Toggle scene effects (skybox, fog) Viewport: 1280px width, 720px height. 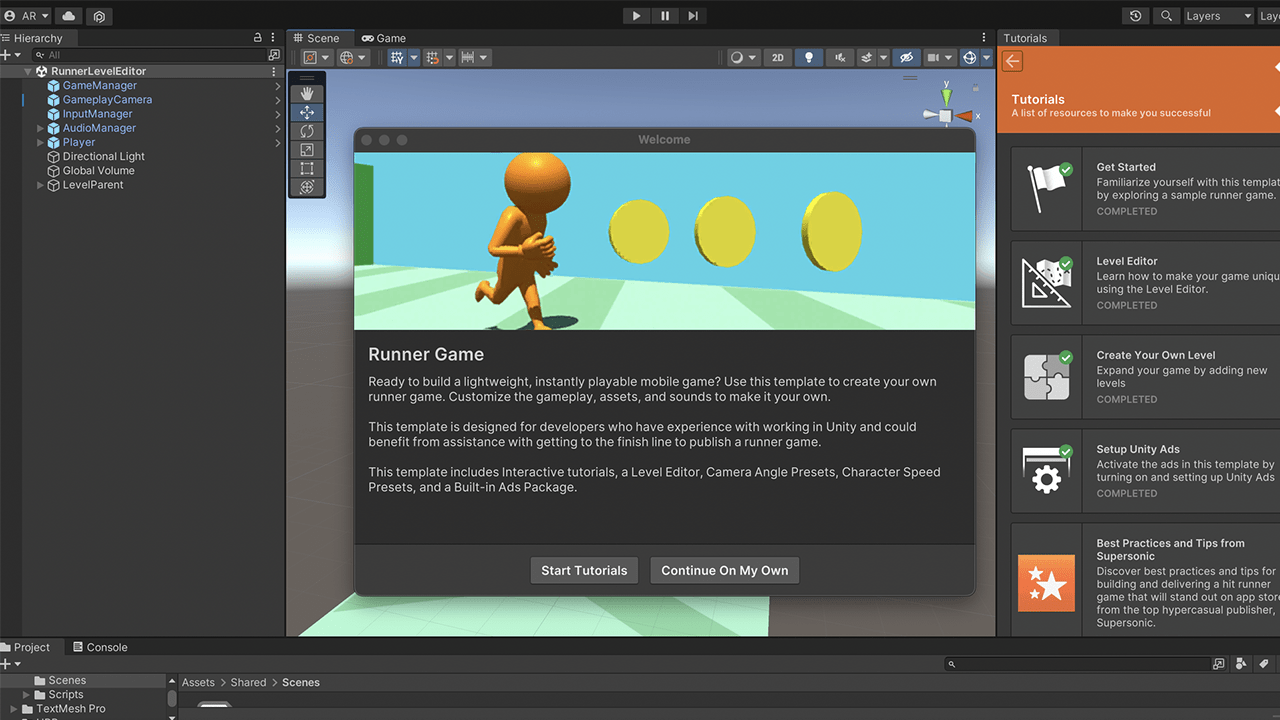(x=868, y=58)
